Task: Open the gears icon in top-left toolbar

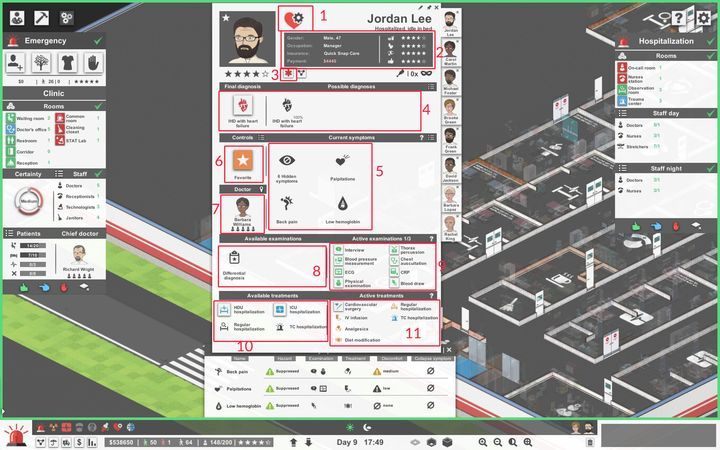Action: pos(67,18)
